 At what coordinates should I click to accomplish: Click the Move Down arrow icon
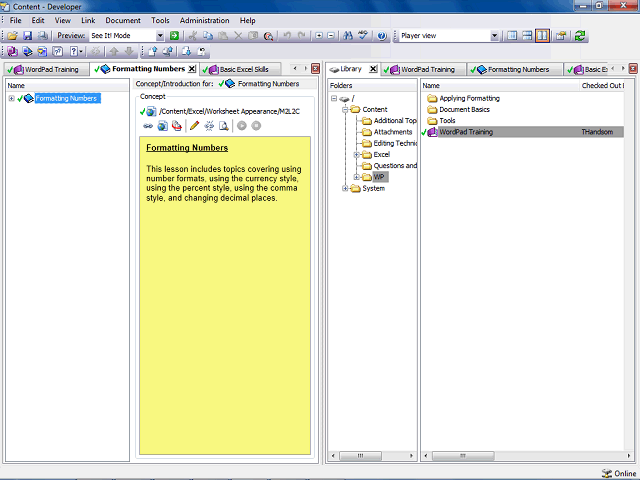(x=129, y=51)
